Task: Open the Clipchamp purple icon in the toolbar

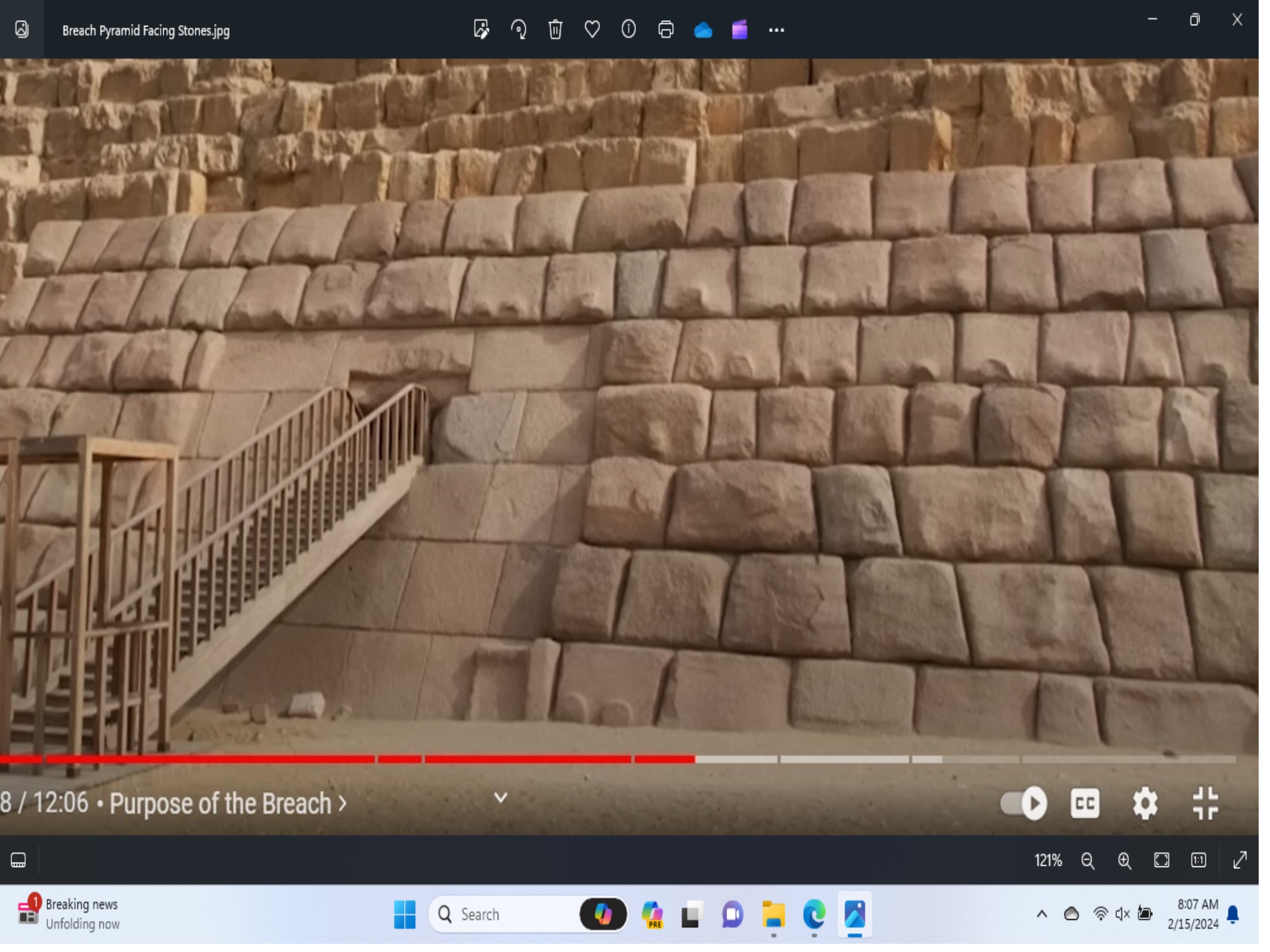Action: point(746,30)
